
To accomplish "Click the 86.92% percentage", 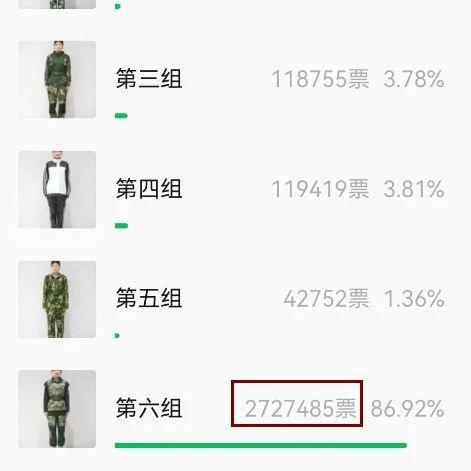I will [407, 408].
